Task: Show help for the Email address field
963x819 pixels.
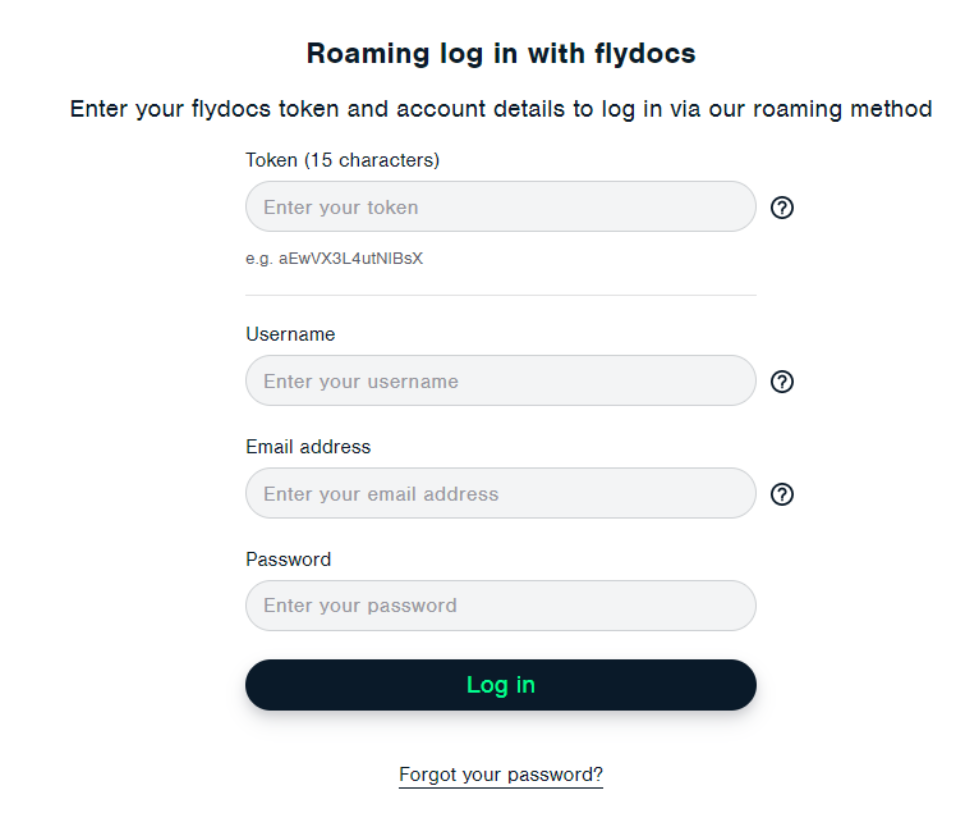Action: pyautogui.click(x=783, y=494)
